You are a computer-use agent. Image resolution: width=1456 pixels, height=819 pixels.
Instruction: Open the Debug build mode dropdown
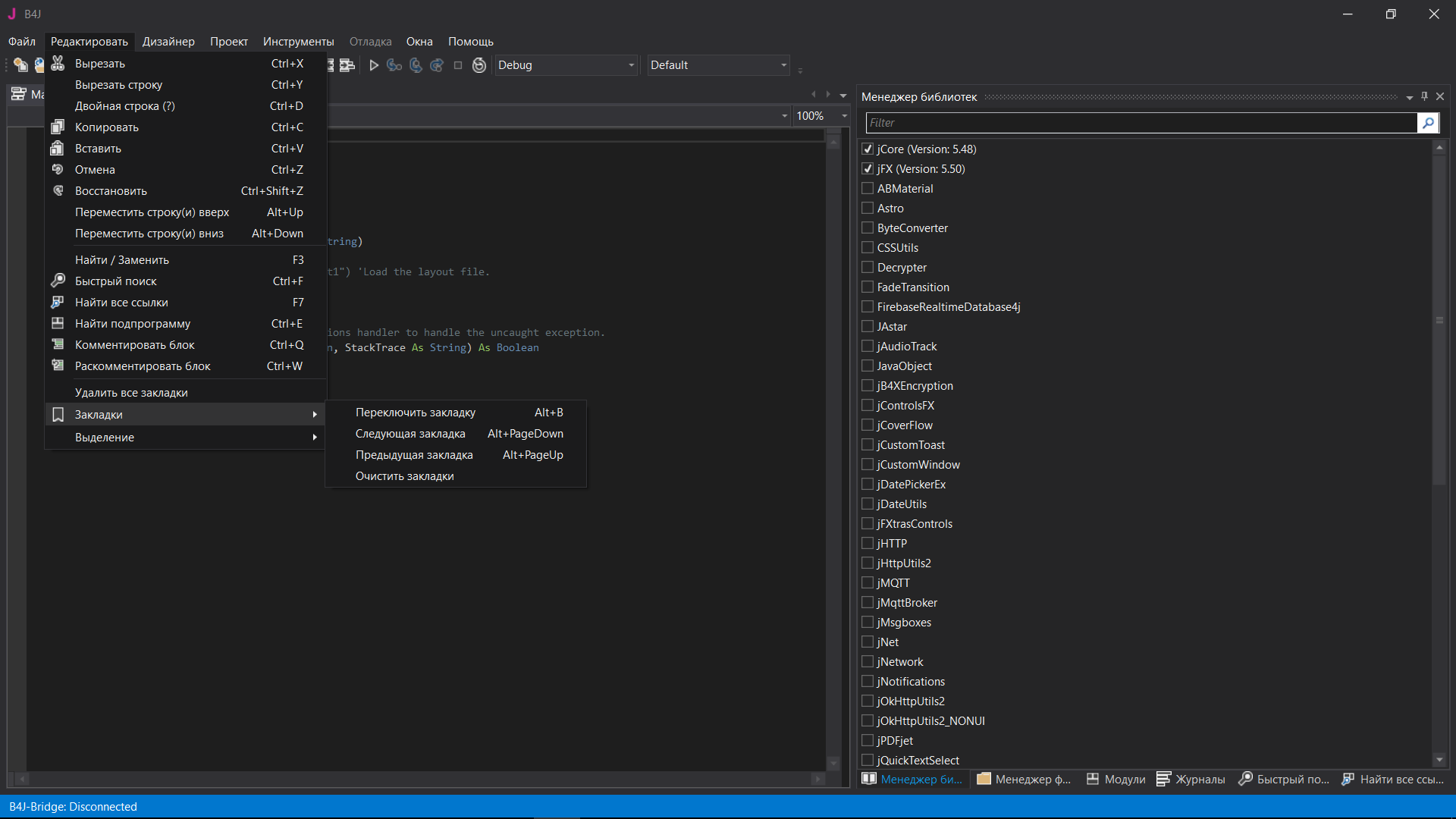[x=566, y=65]
